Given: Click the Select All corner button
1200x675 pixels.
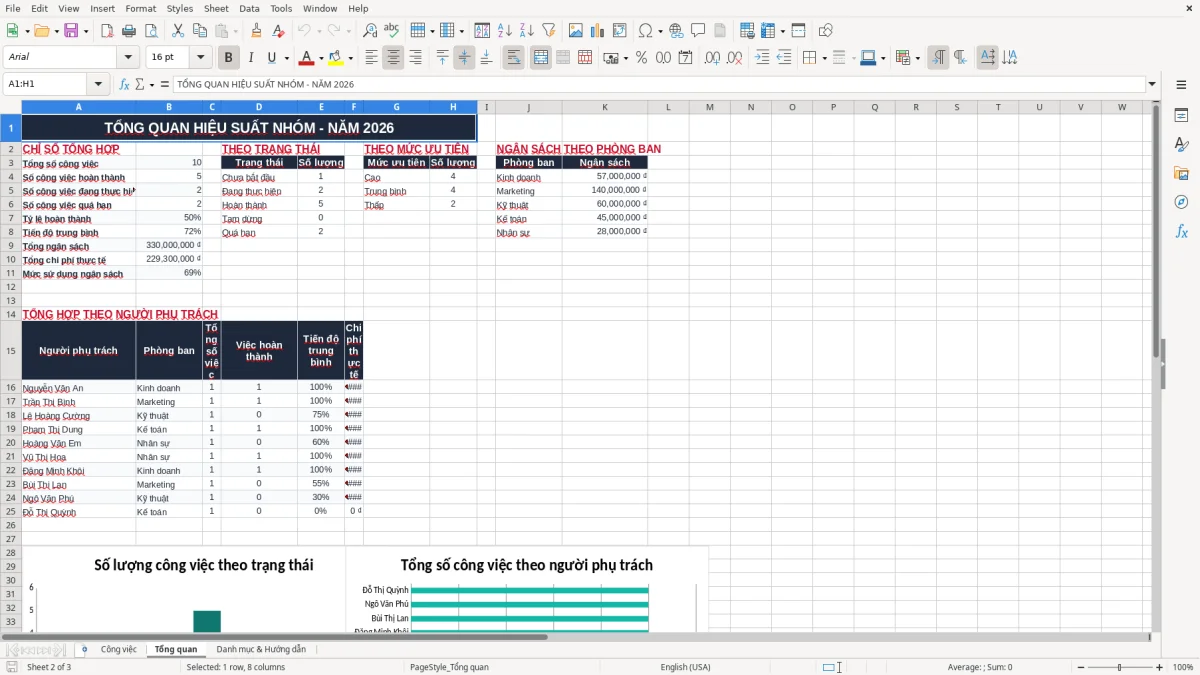Looking at the screenshot, I should 11,107.
